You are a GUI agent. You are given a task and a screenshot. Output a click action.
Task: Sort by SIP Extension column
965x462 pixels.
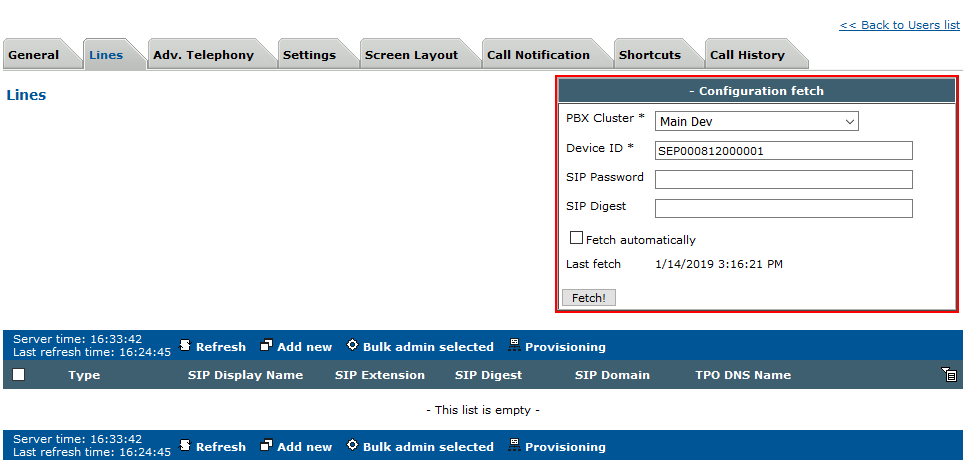click(x=380, y=375)
